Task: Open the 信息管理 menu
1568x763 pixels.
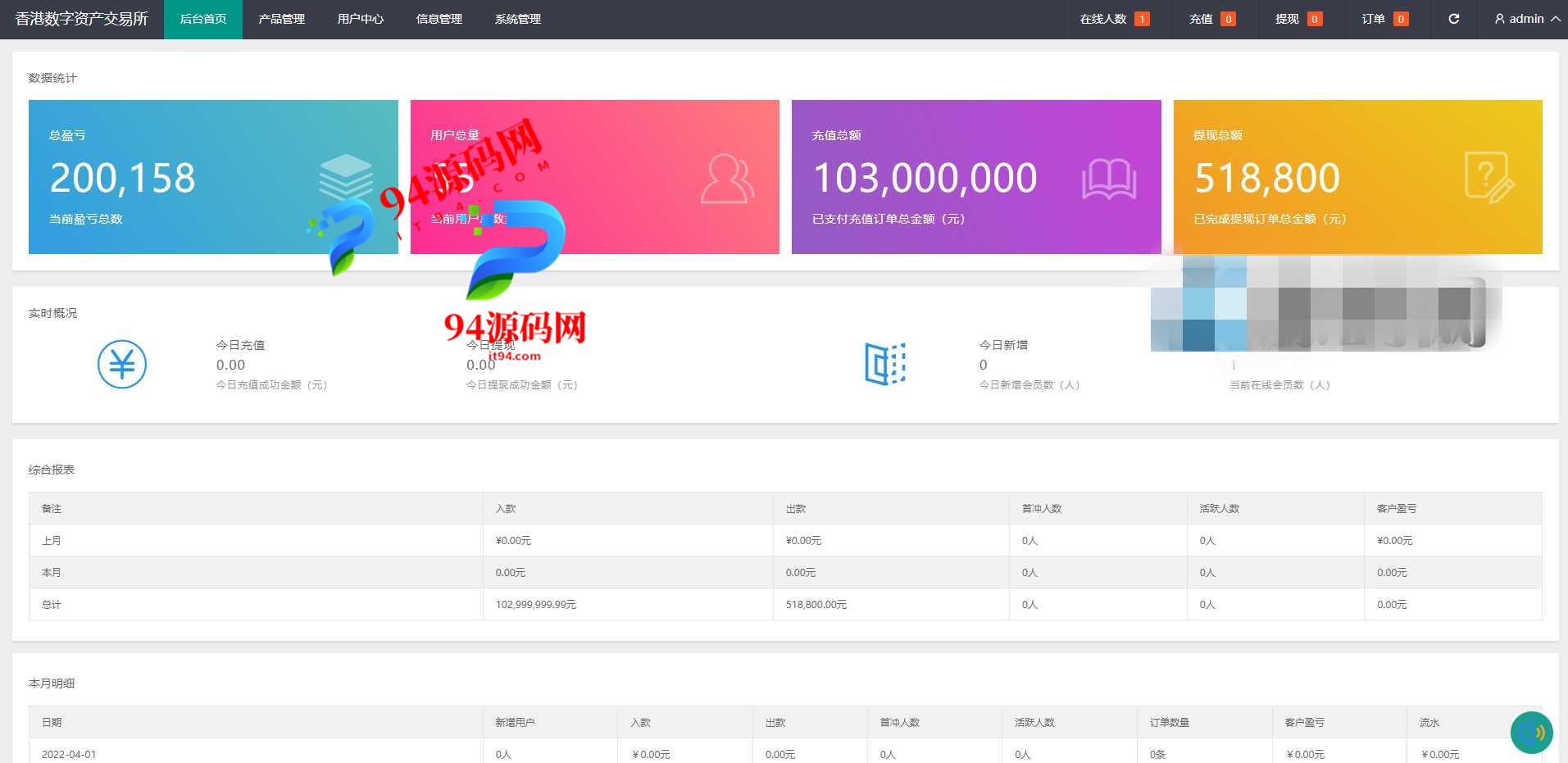Action: pos(439,20)
